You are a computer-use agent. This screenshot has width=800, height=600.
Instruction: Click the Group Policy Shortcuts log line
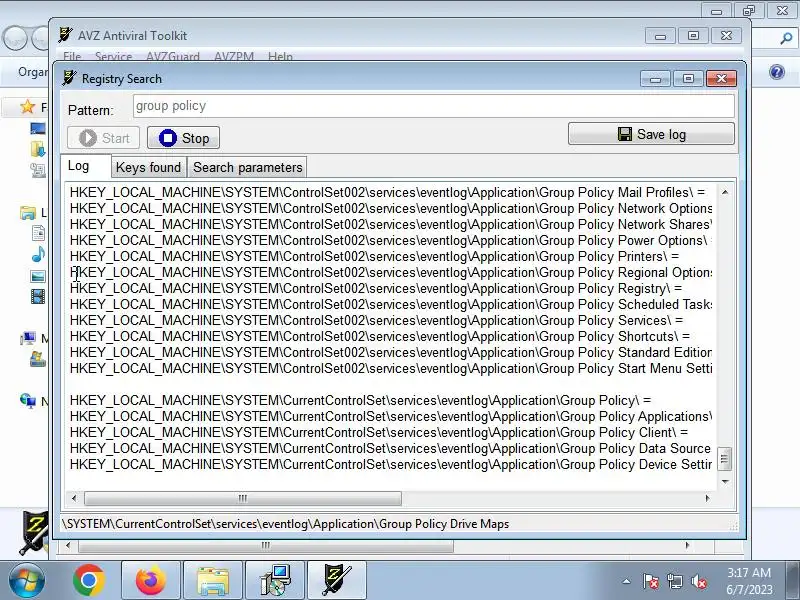click(380, 337)
